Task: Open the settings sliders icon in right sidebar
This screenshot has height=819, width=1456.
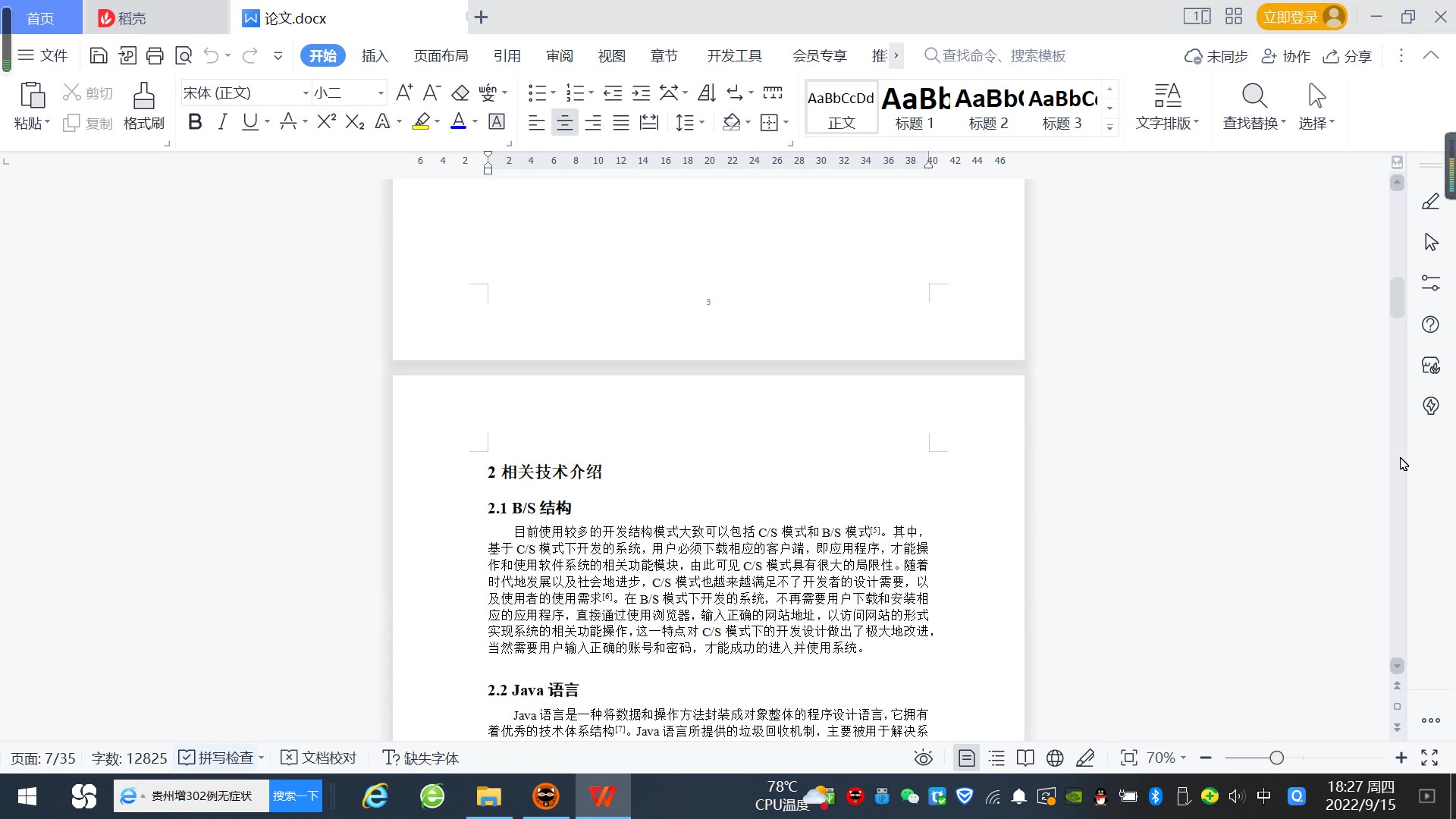Action: [1430, 283]
